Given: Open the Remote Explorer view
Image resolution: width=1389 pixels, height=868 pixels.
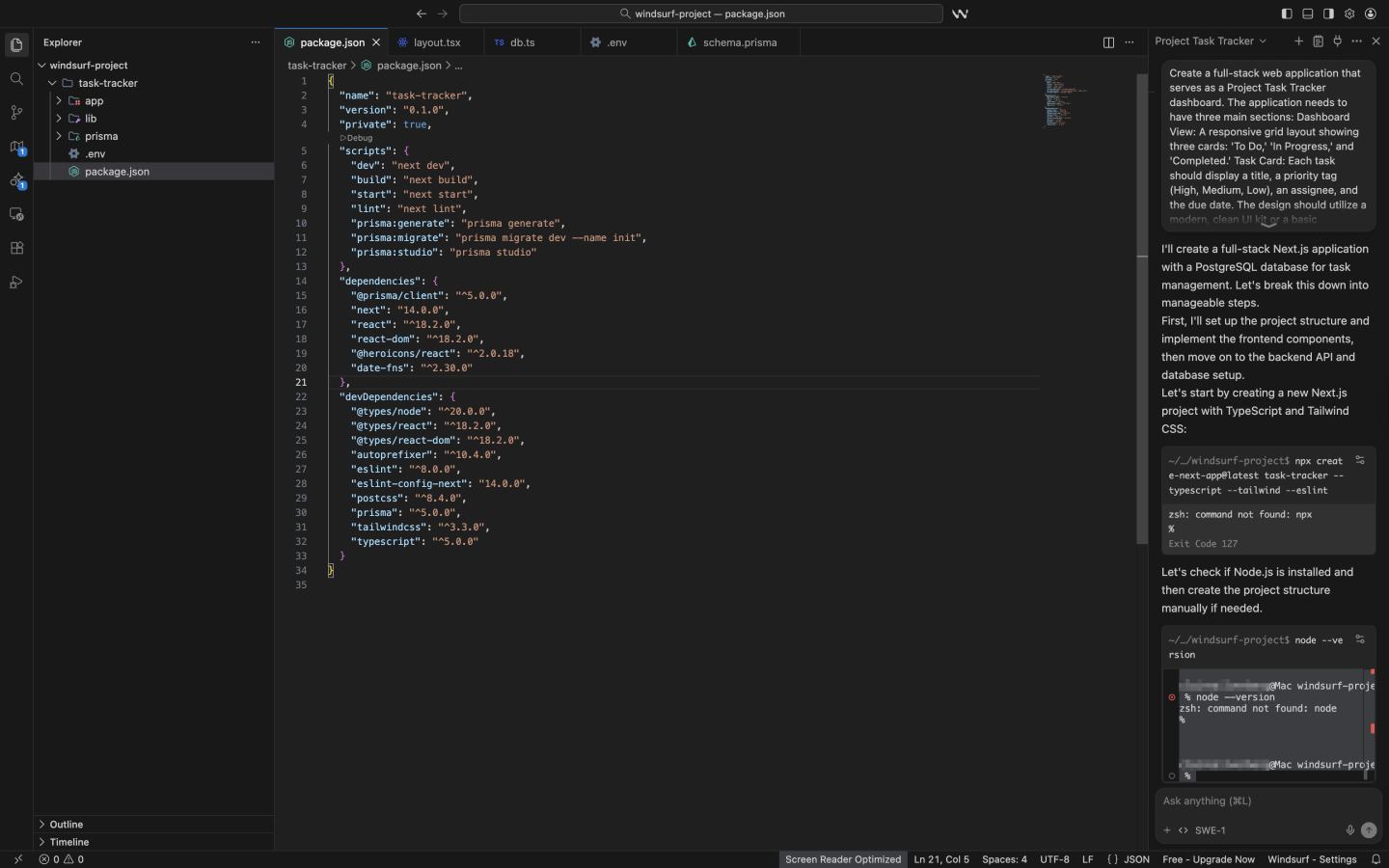Looking at the screenshot, I should pyautogui.click(x=15, y=214).
